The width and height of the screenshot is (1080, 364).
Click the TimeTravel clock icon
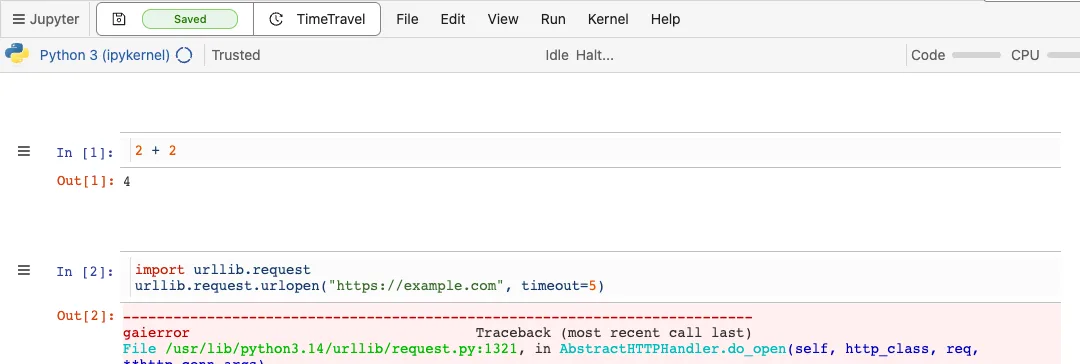coord(276,19)
